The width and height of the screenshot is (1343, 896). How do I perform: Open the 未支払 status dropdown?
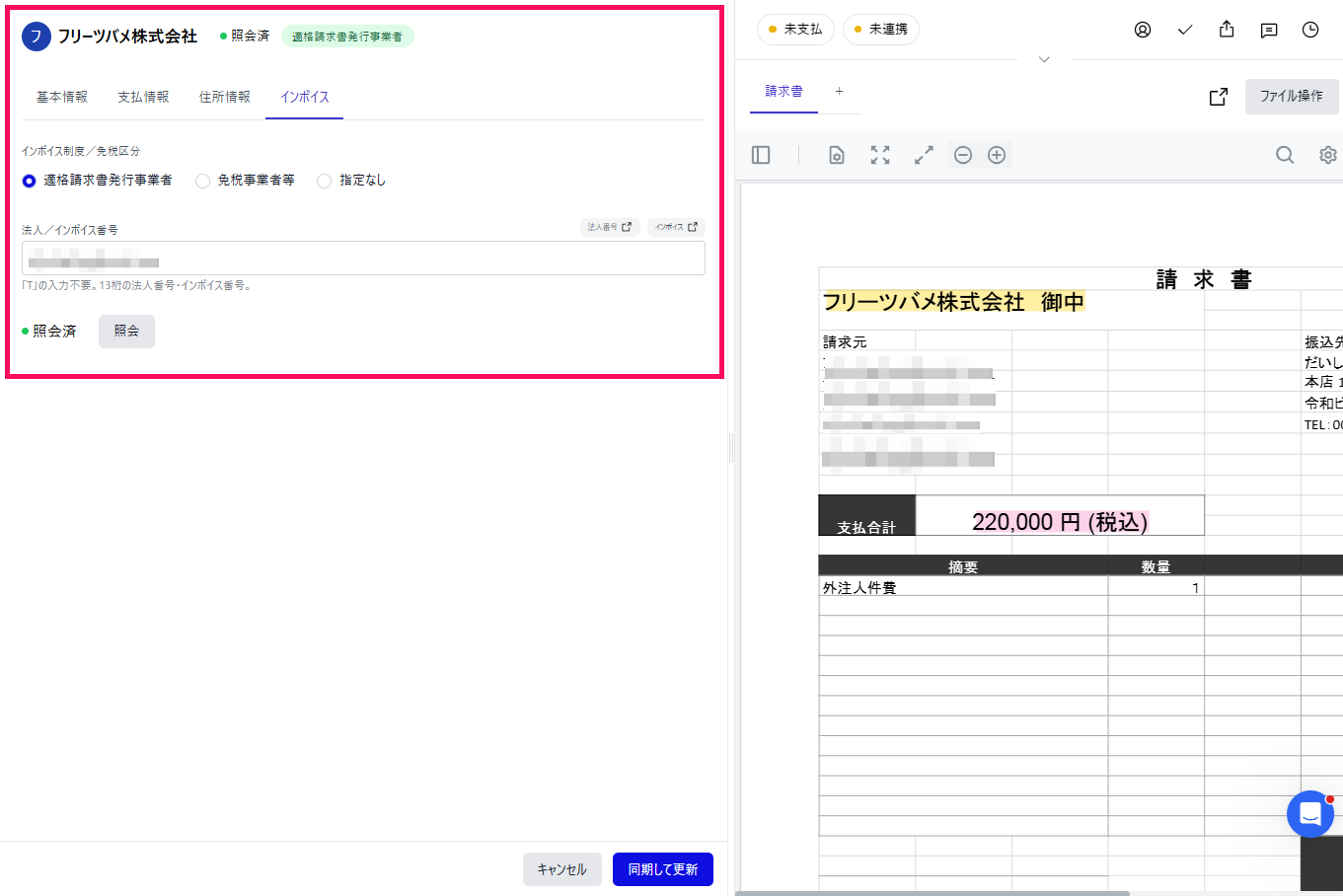click(x=795, y=30)
